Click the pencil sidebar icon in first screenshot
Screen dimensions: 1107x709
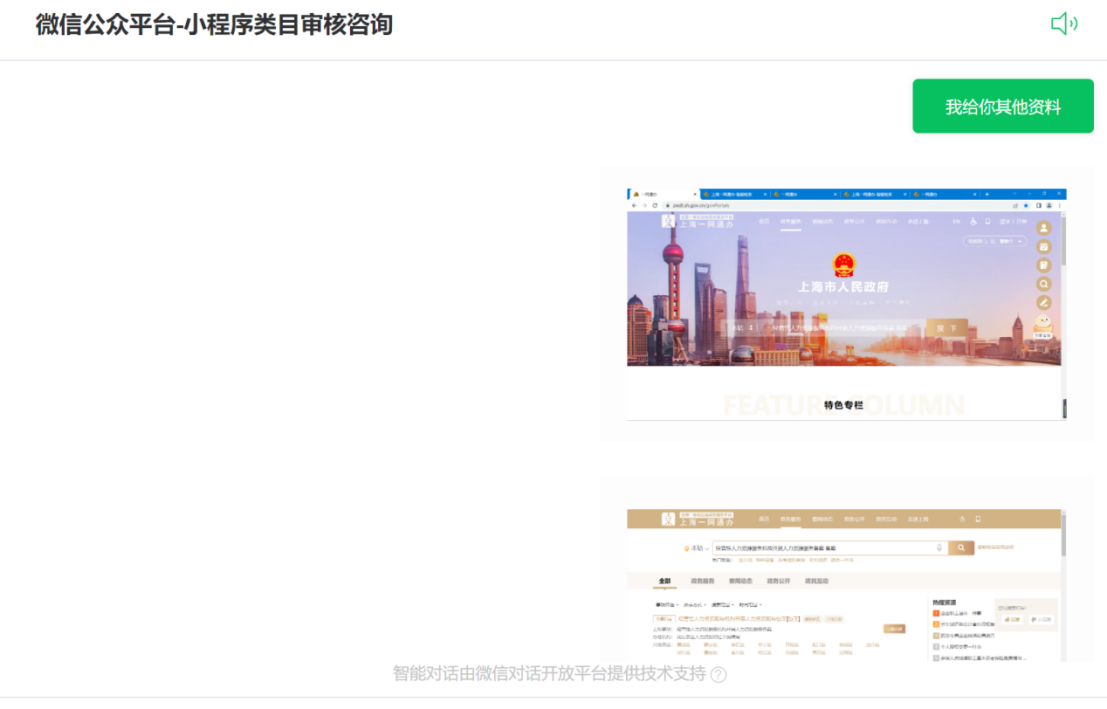pos(1043,303)
